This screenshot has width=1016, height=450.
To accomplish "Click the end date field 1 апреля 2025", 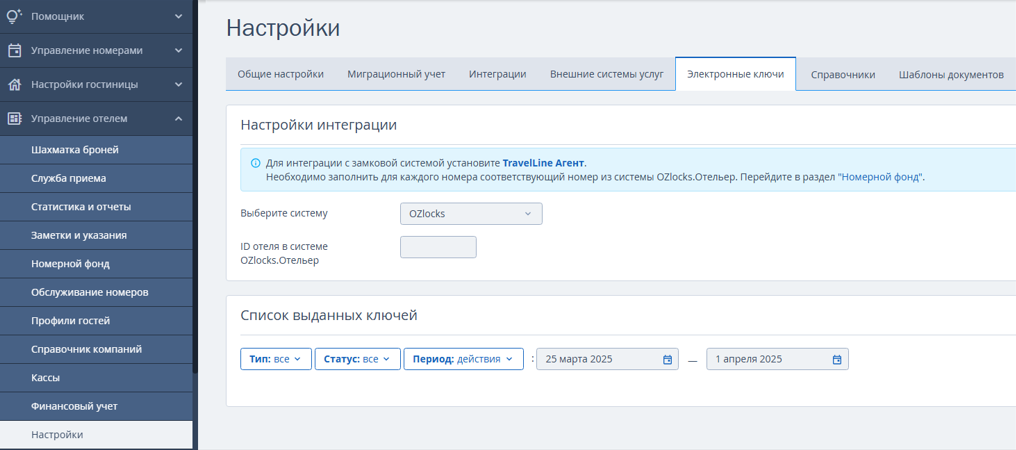I will pyautogui.click(x=777, y=359).
